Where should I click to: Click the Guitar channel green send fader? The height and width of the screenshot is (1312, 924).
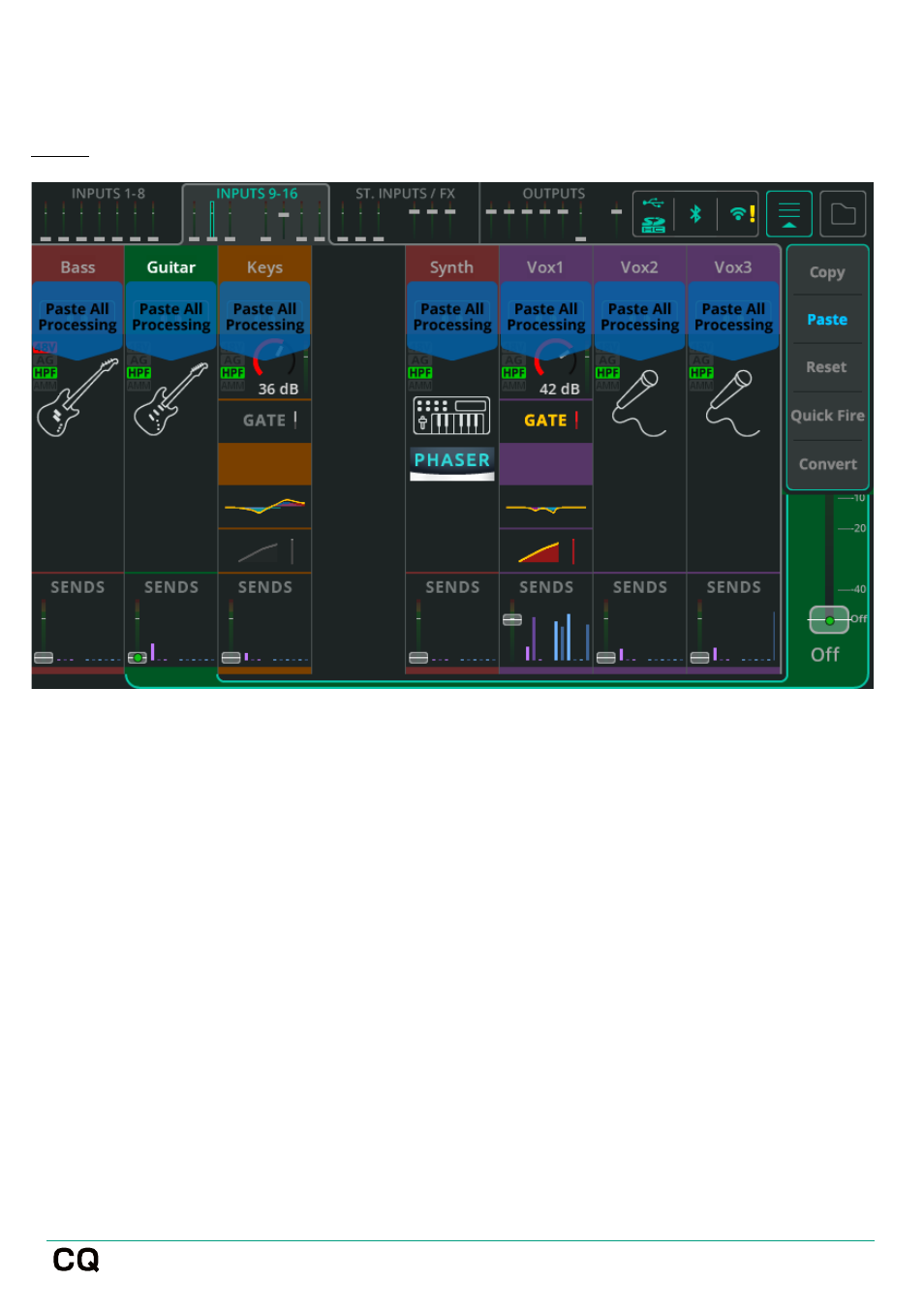coord(138,658)
